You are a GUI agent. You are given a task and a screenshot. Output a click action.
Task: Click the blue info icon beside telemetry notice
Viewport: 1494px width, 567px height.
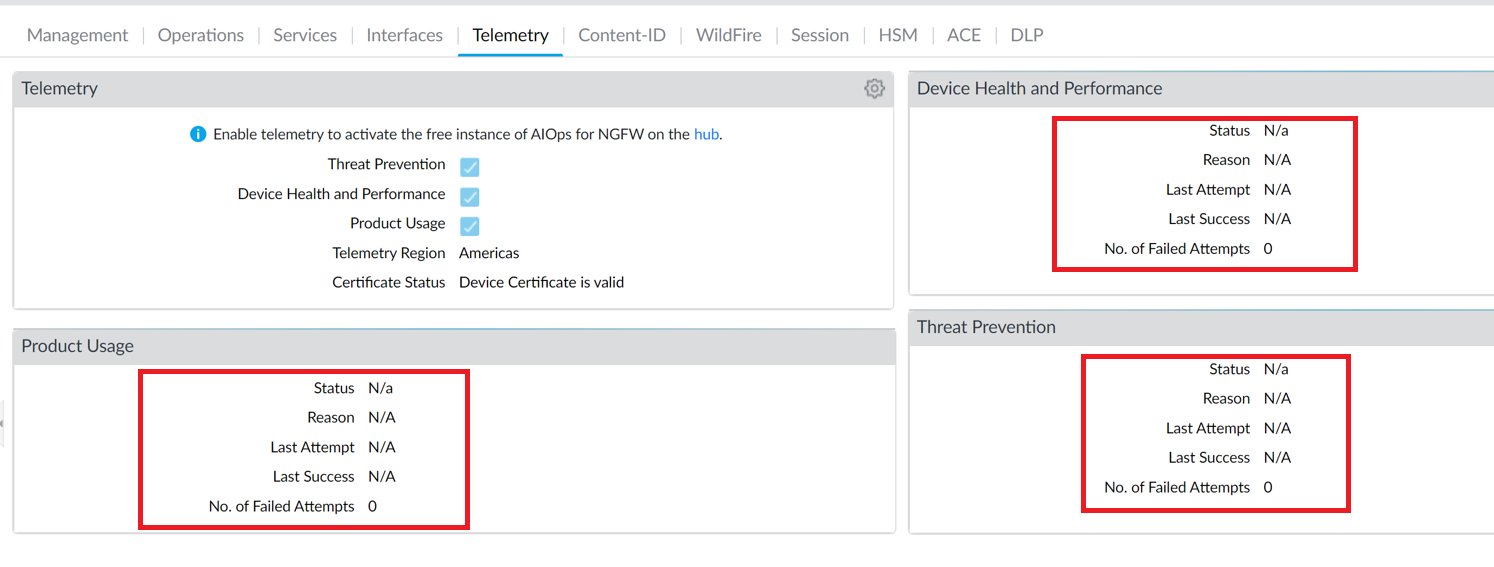(198, 134)
